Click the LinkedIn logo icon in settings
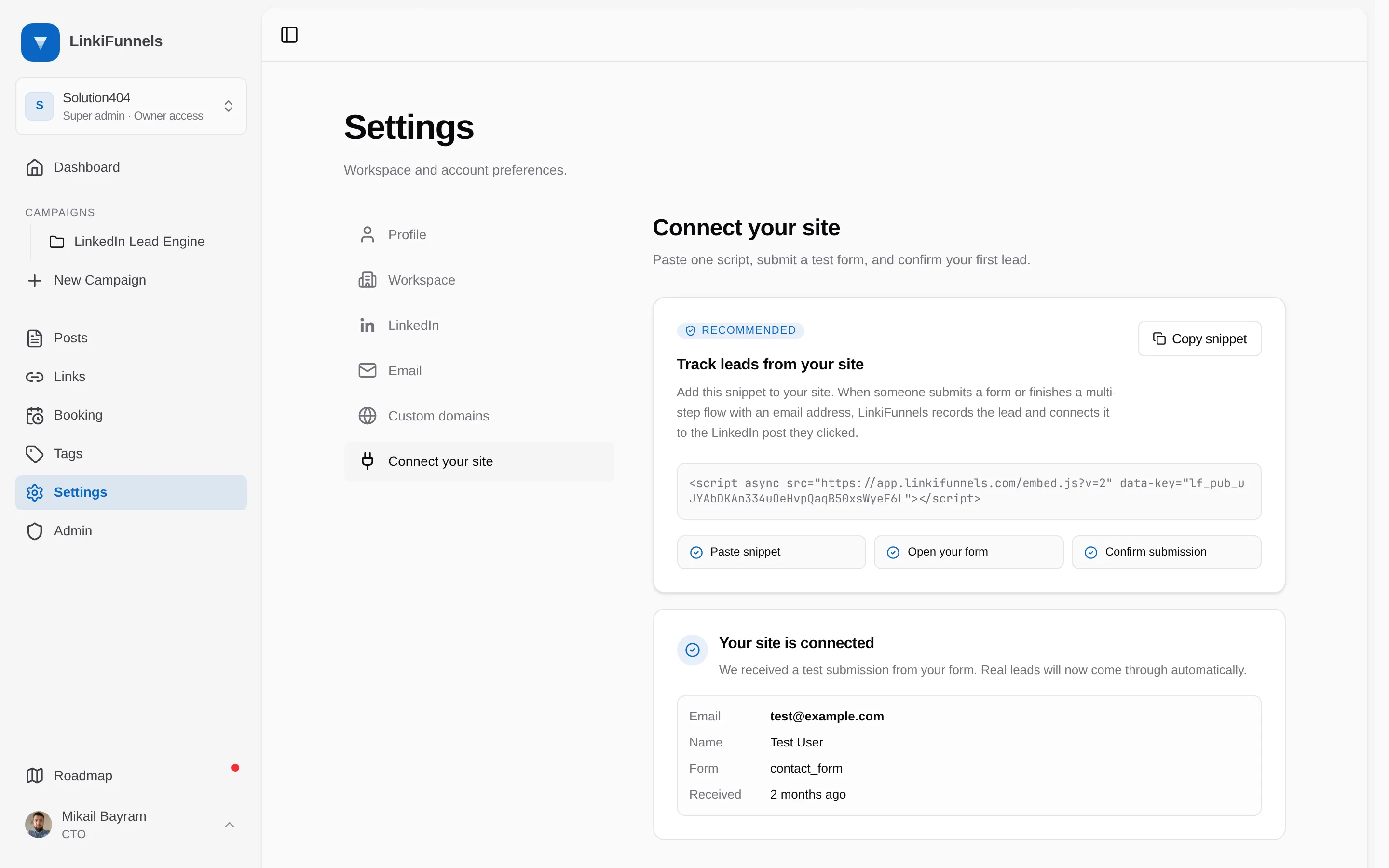The width and height of the screenshot is (1389, 868). click(368, 325)
